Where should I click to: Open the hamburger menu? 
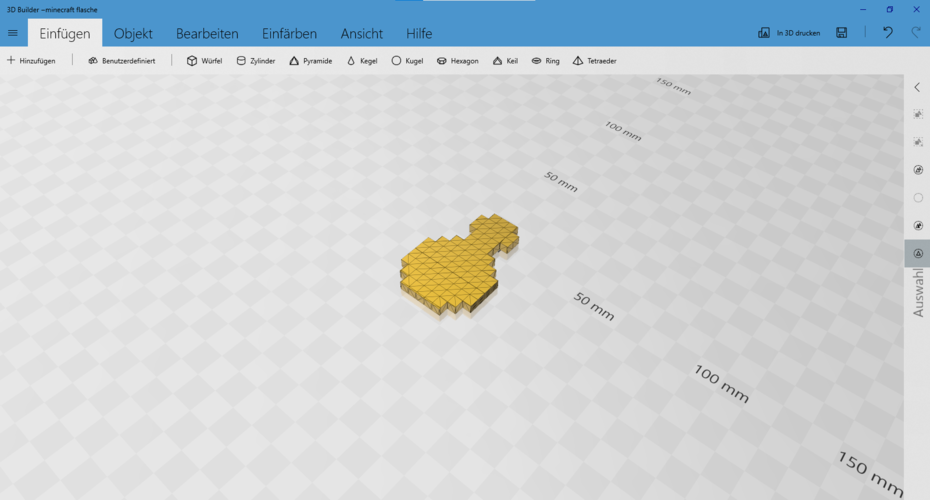(x=12, y=33)
